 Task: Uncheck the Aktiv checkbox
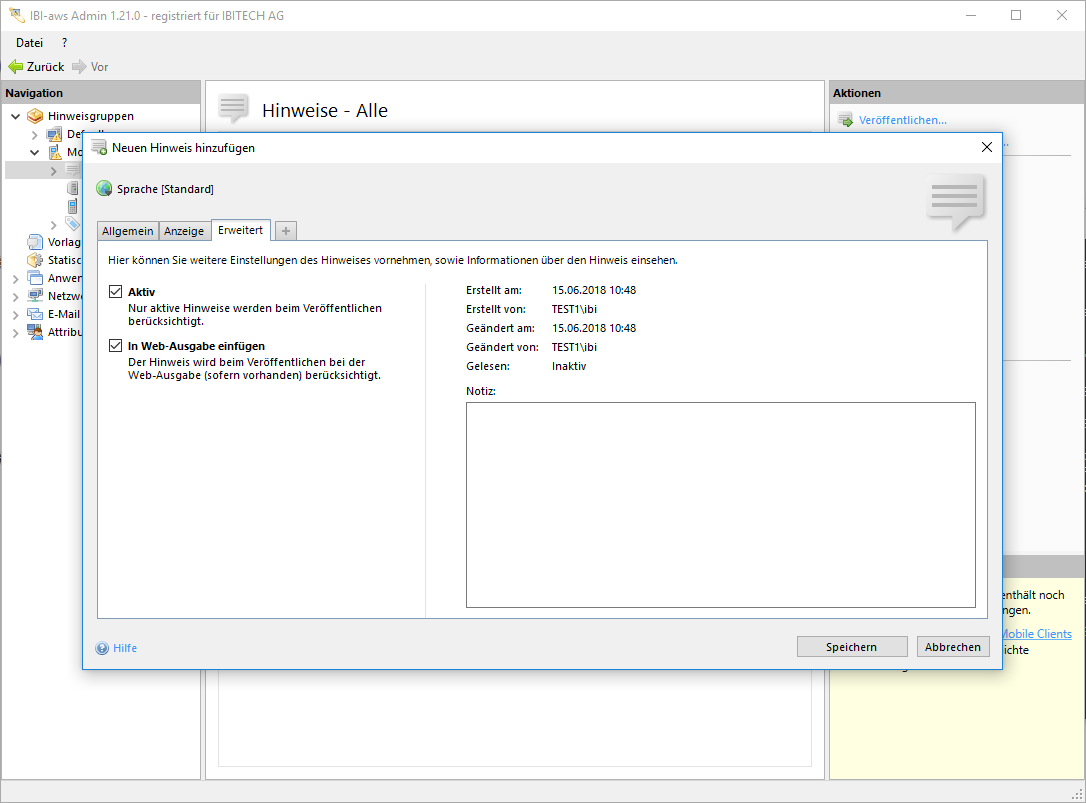115,292
